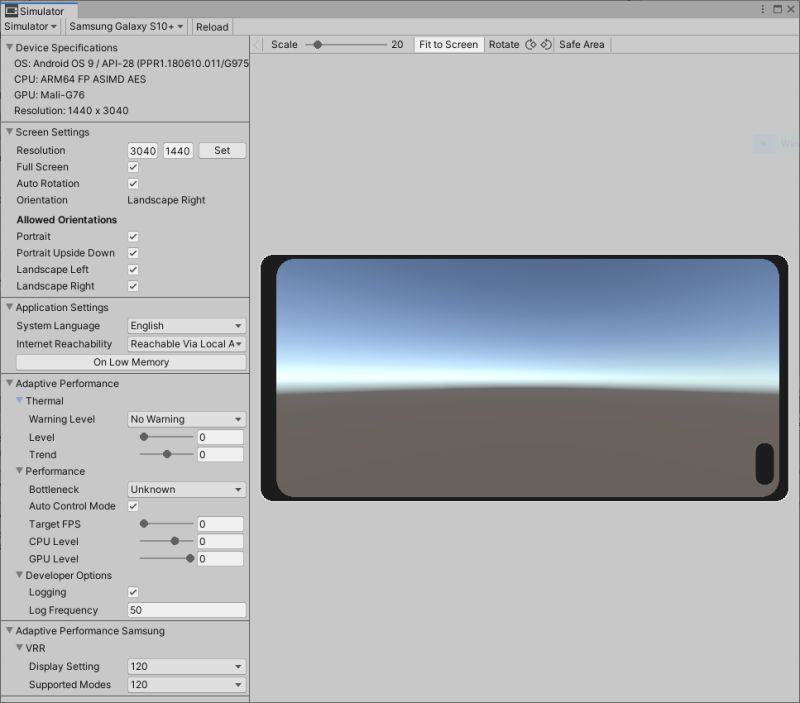
Task: Uncheck the Portrait Upside Down orientation
Action: click(131, 253)
